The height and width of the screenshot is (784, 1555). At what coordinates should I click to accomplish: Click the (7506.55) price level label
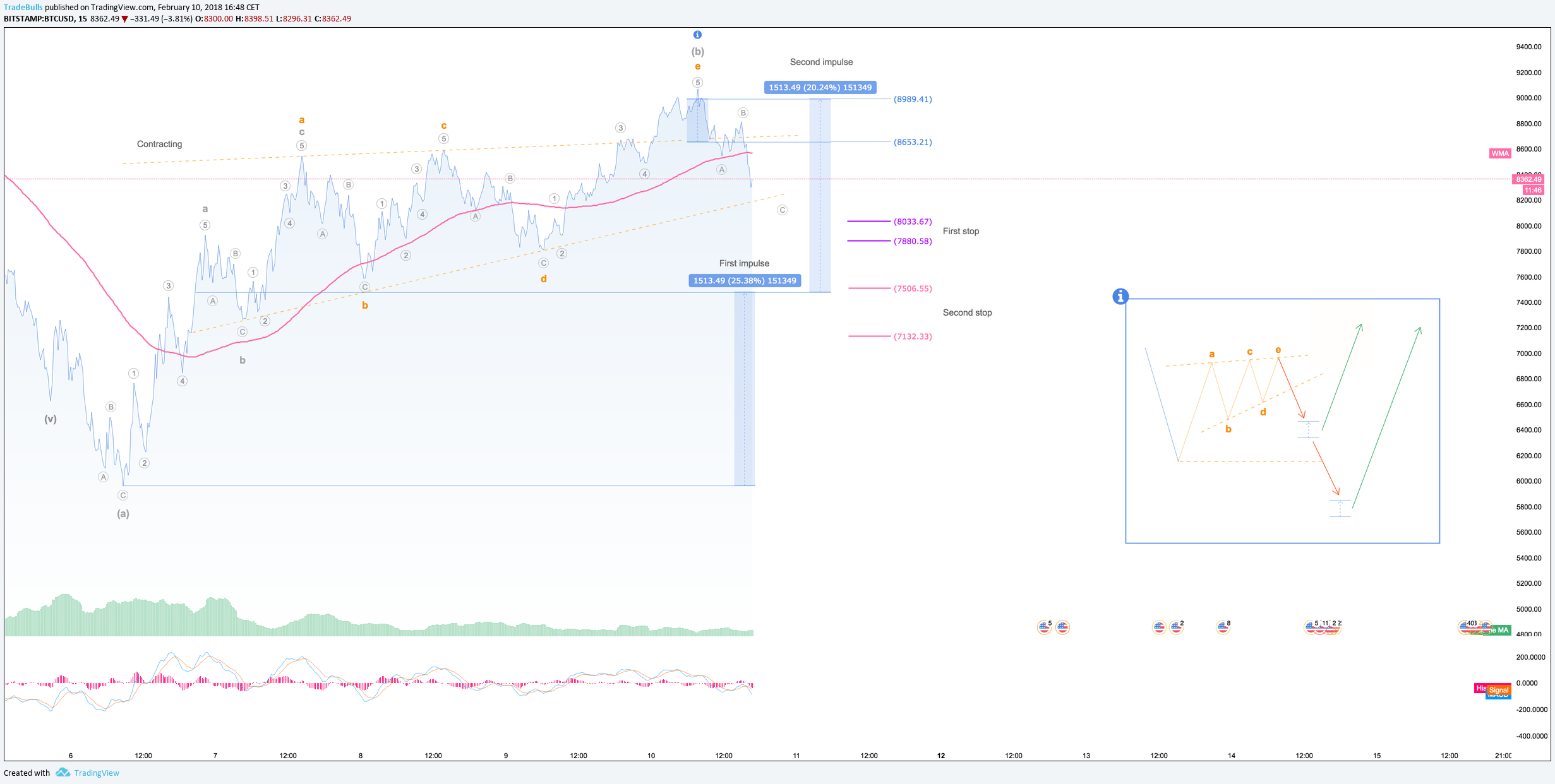[x=913, y=288]
